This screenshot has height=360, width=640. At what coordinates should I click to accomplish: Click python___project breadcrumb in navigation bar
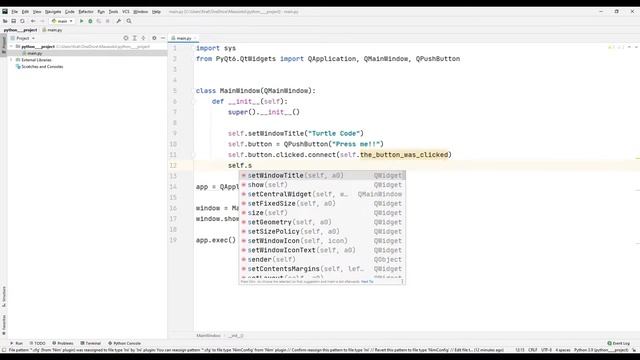point(20,30)
